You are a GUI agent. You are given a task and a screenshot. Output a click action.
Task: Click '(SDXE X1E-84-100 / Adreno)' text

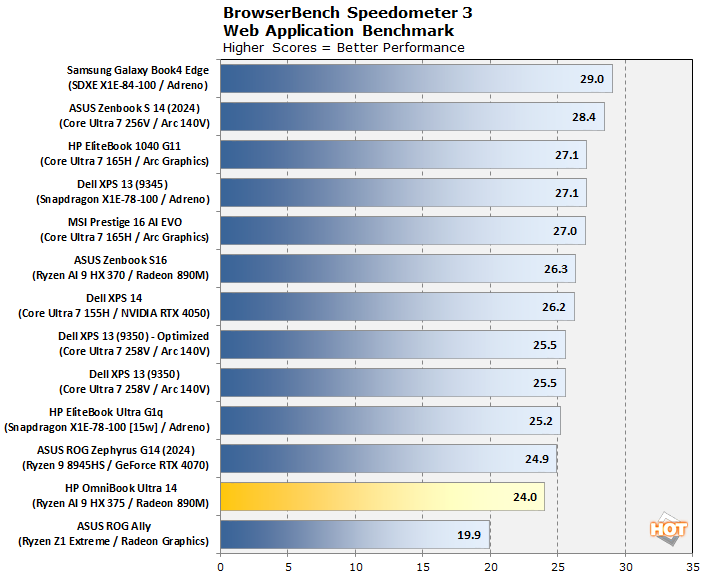138,85
